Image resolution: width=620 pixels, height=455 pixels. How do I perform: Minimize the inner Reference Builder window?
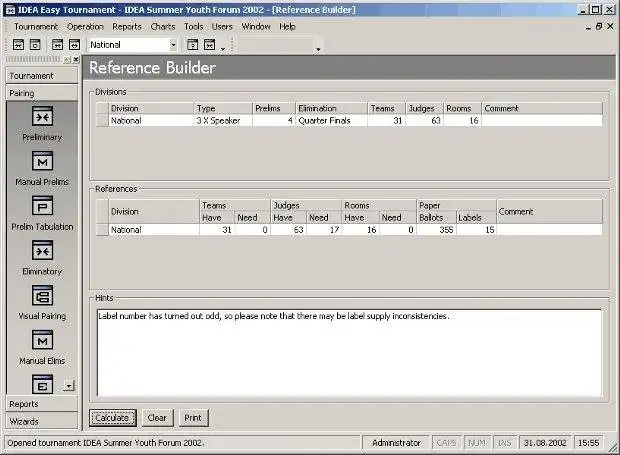[x=588, y=26]
